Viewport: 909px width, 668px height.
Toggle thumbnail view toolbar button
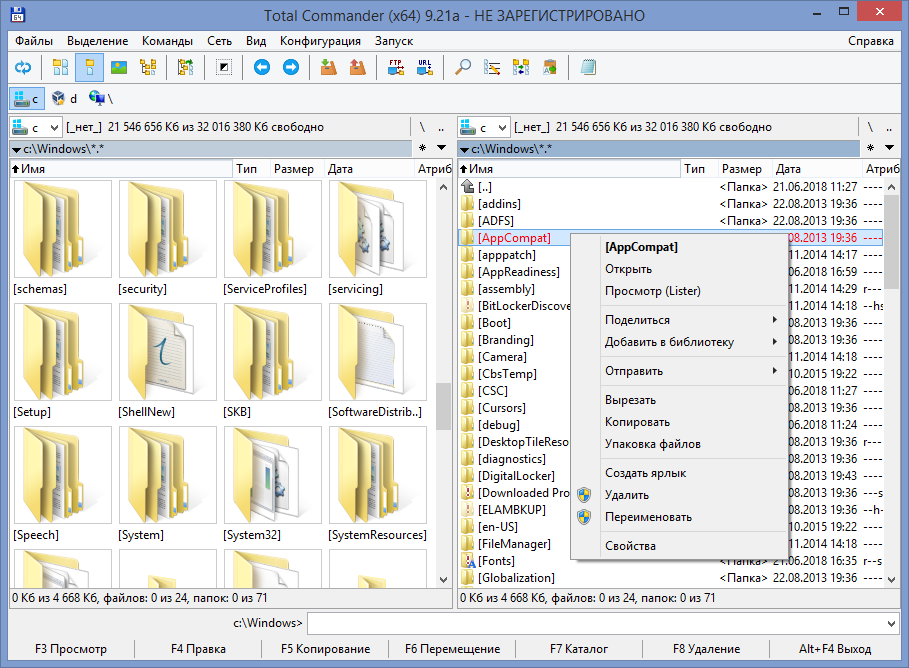119,68
